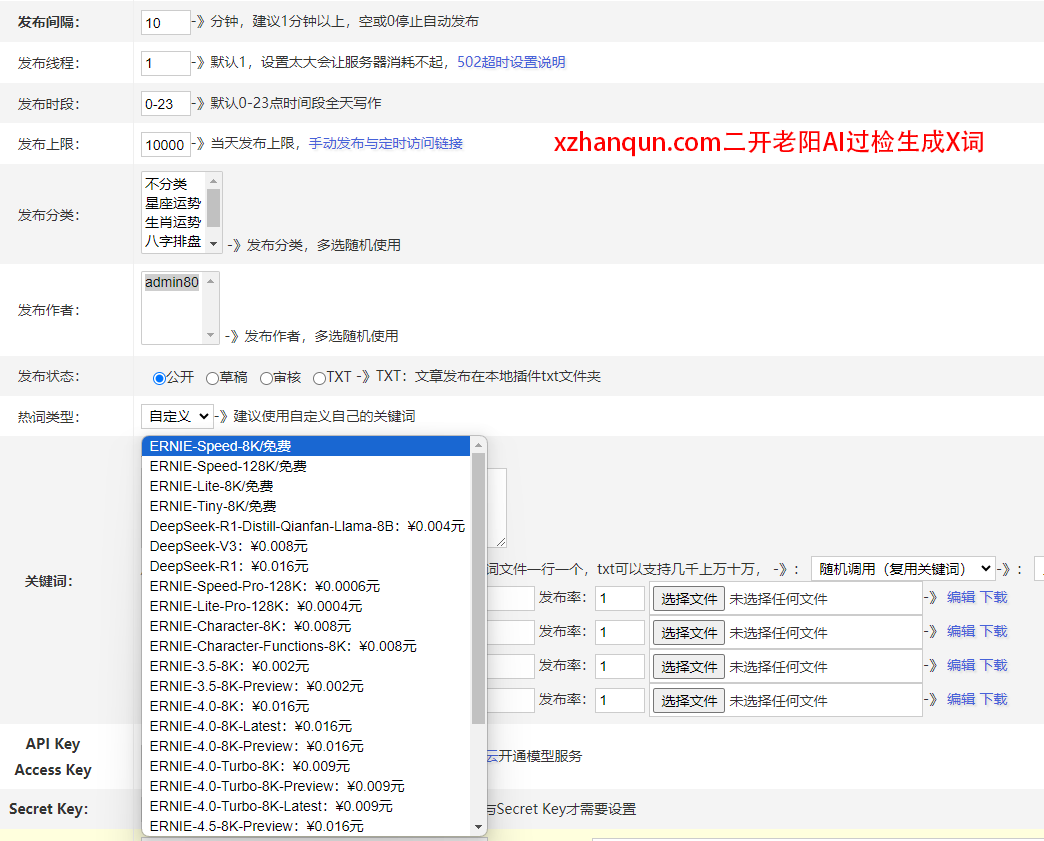Screen dimensions: 1044x841
Task: Select ERNIE-Lite-Pro-128K model option
Action: point(306,606)
